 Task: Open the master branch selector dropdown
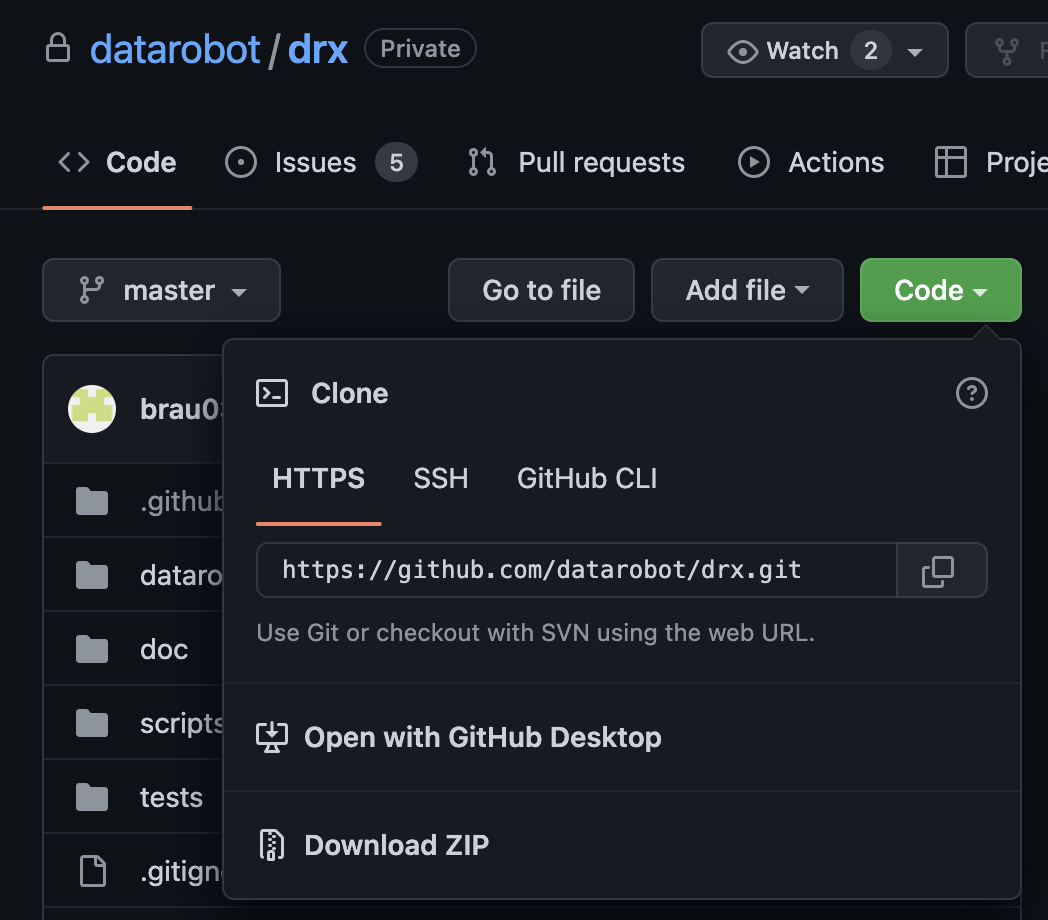[x=161, y=290]
